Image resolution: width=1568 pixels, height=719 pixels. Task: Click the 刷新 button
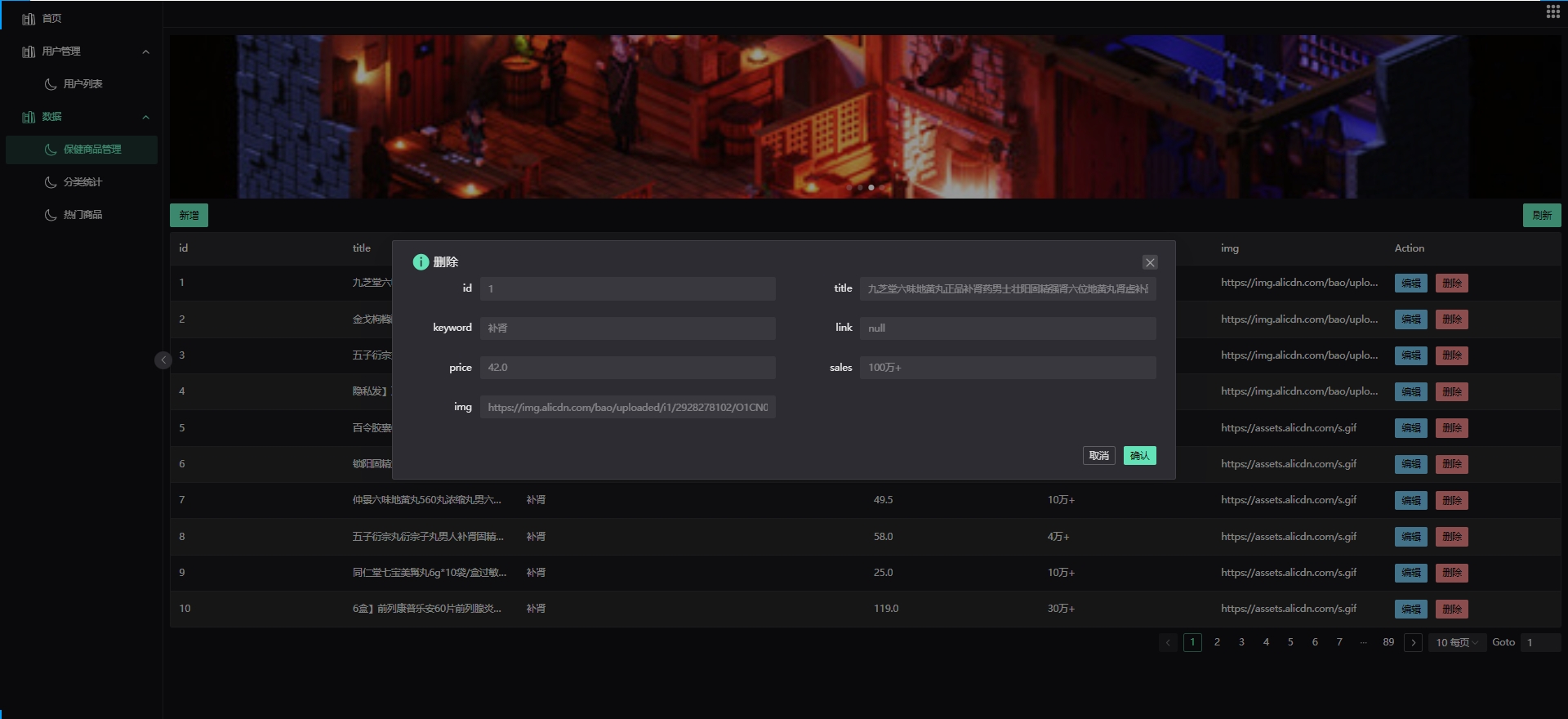tap(1542, 215)
